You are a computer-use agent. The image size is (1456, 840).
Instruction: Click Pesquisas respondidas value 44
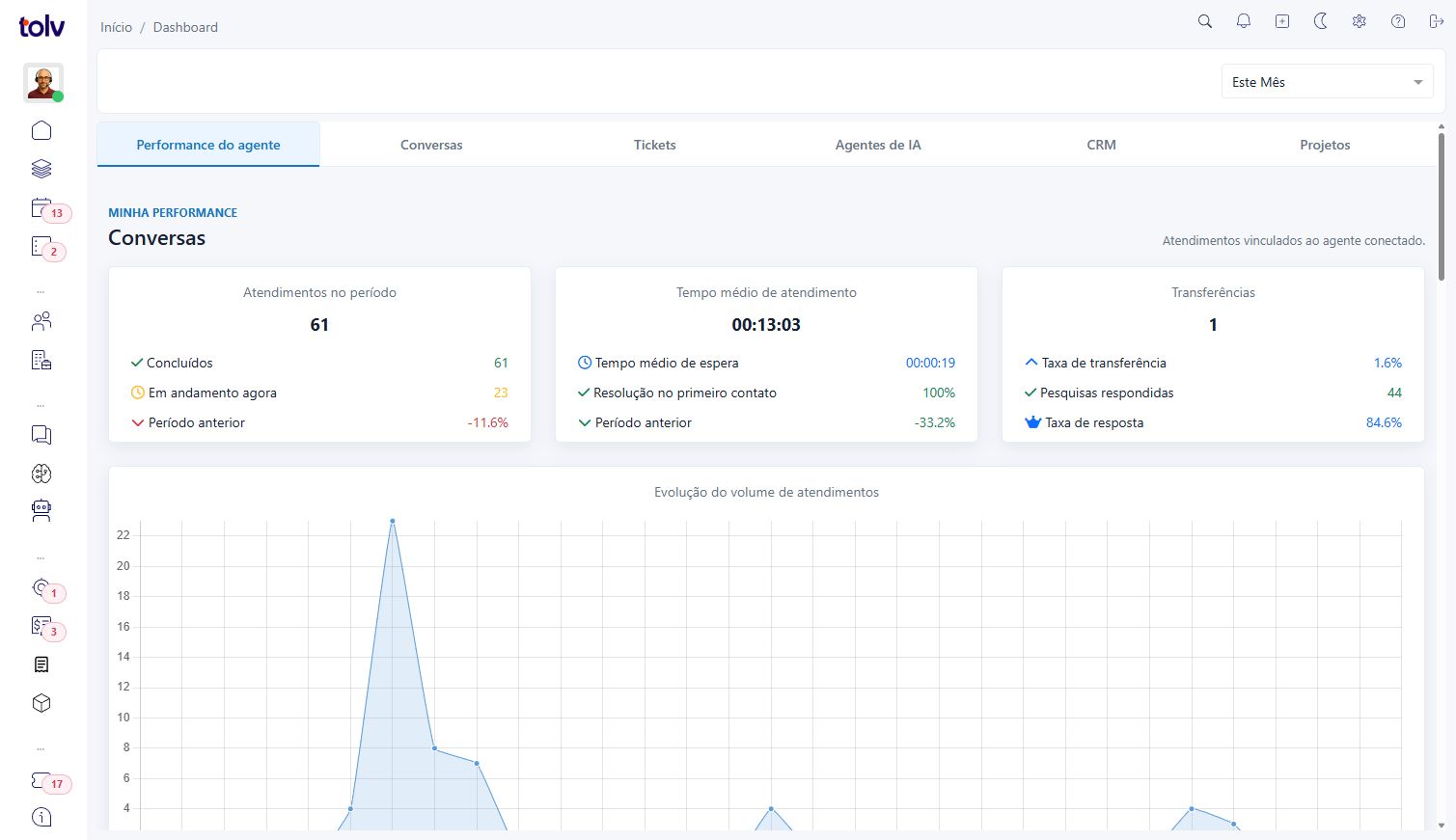[x=1394, y=393]
